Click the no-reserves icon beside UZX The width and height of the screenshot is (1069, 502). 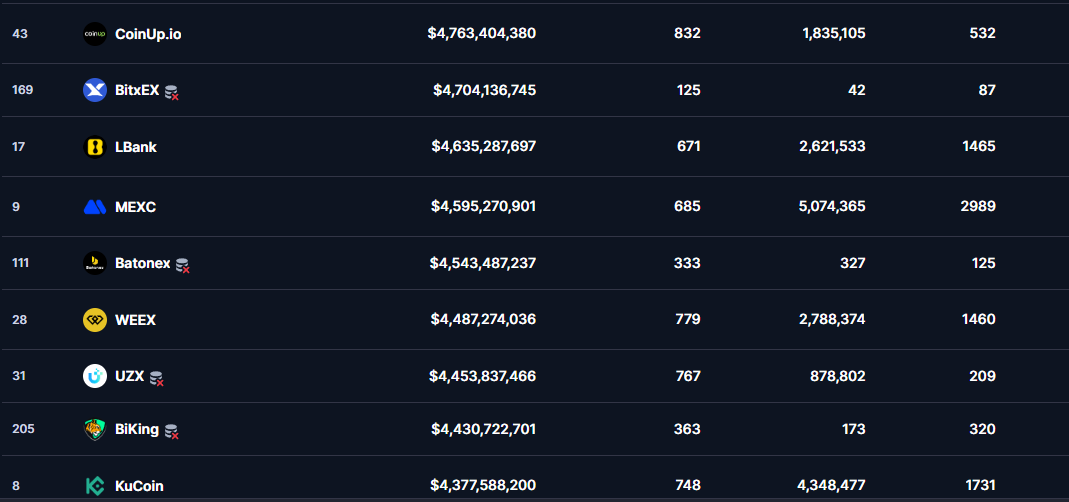157,378
